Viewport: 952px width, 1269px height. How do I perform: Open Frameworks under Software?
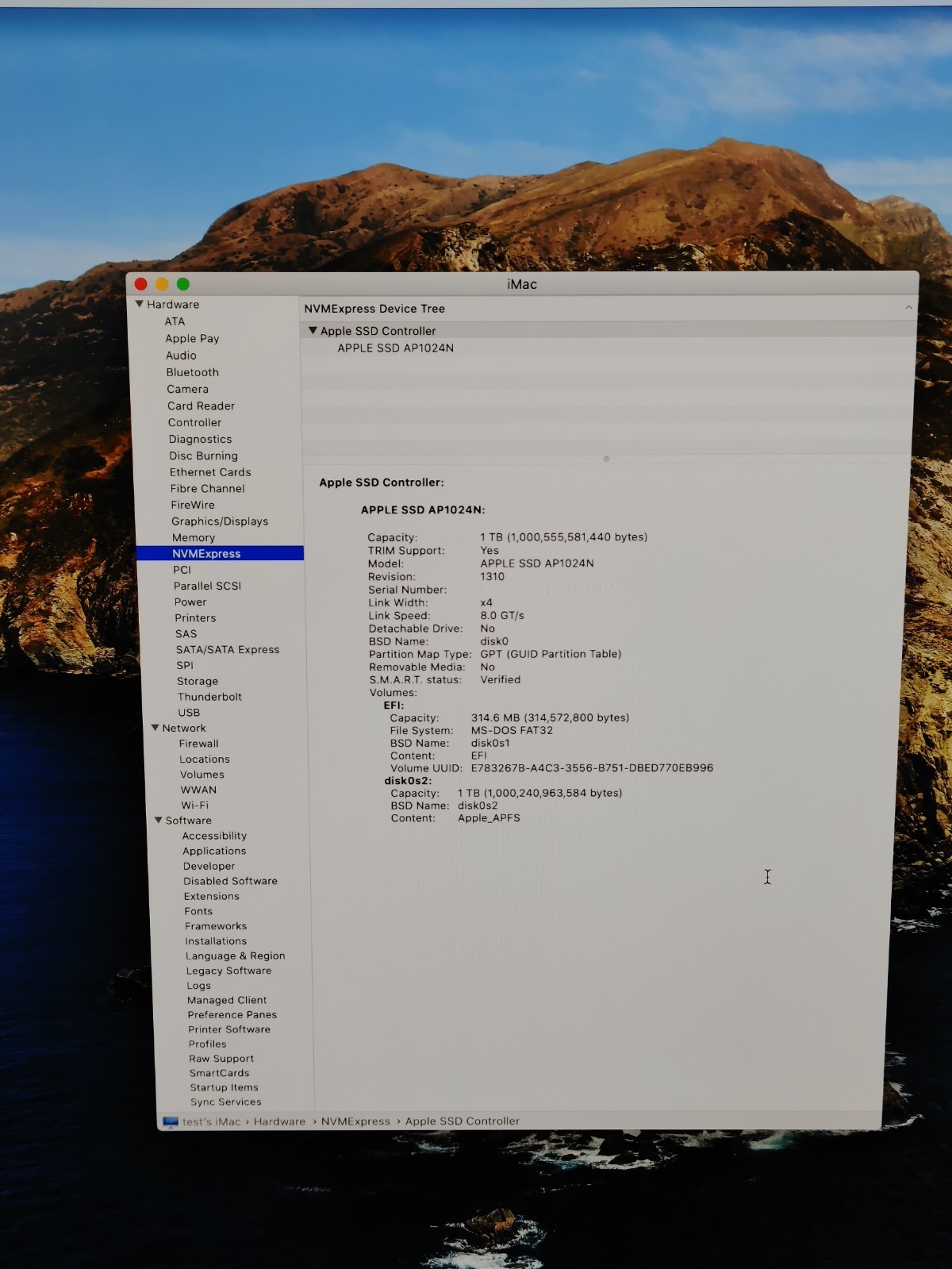click(x=216, y=926)
